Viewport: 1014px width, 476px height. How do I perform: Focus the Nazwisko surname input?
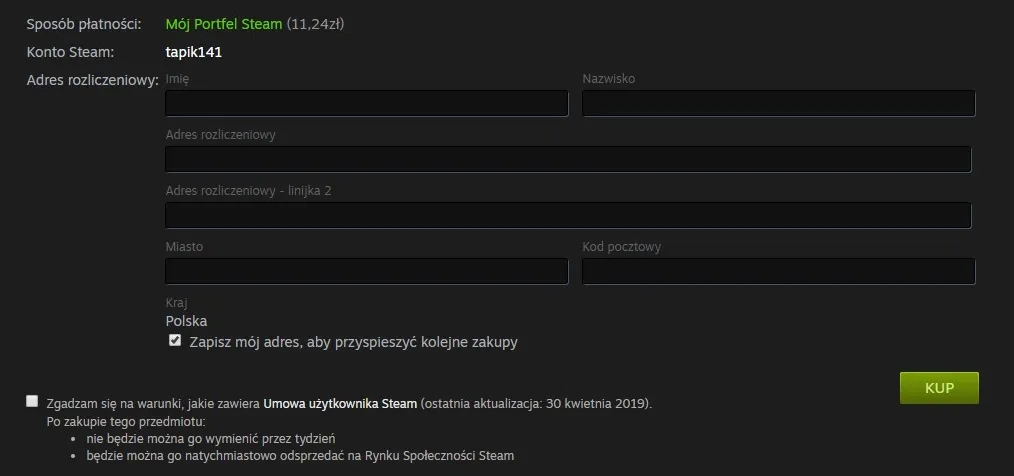778,104
